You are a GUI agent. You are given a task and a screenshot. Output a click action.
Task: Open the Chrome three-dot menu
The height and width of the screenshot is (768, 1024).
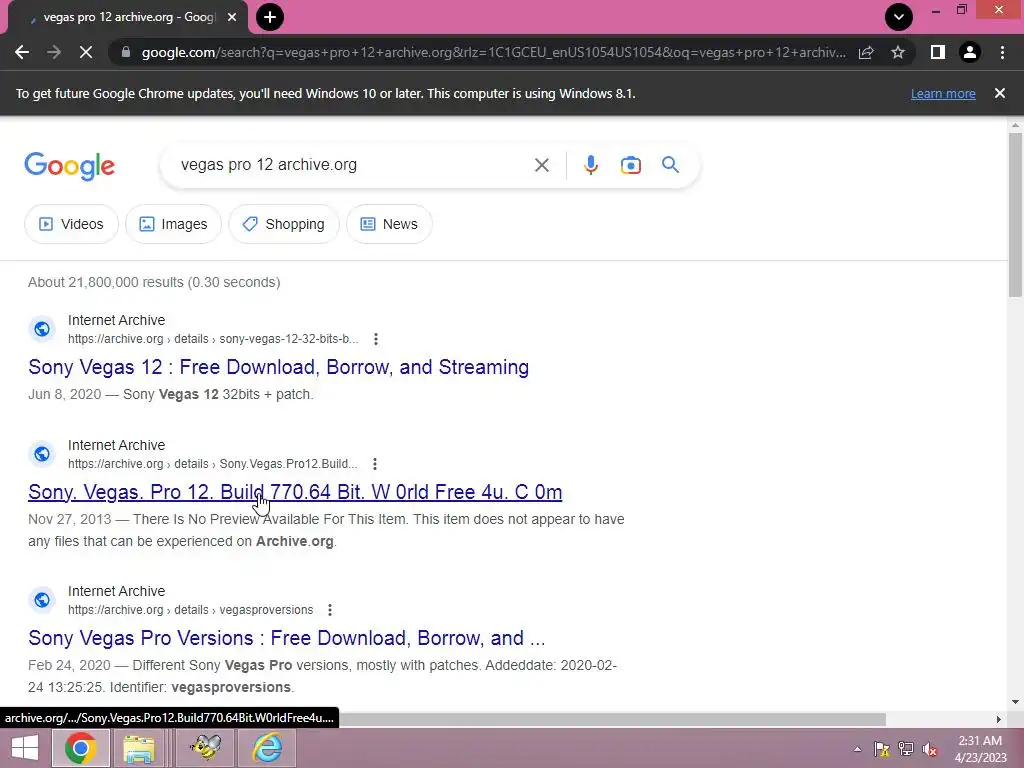tap(1002, 52)
